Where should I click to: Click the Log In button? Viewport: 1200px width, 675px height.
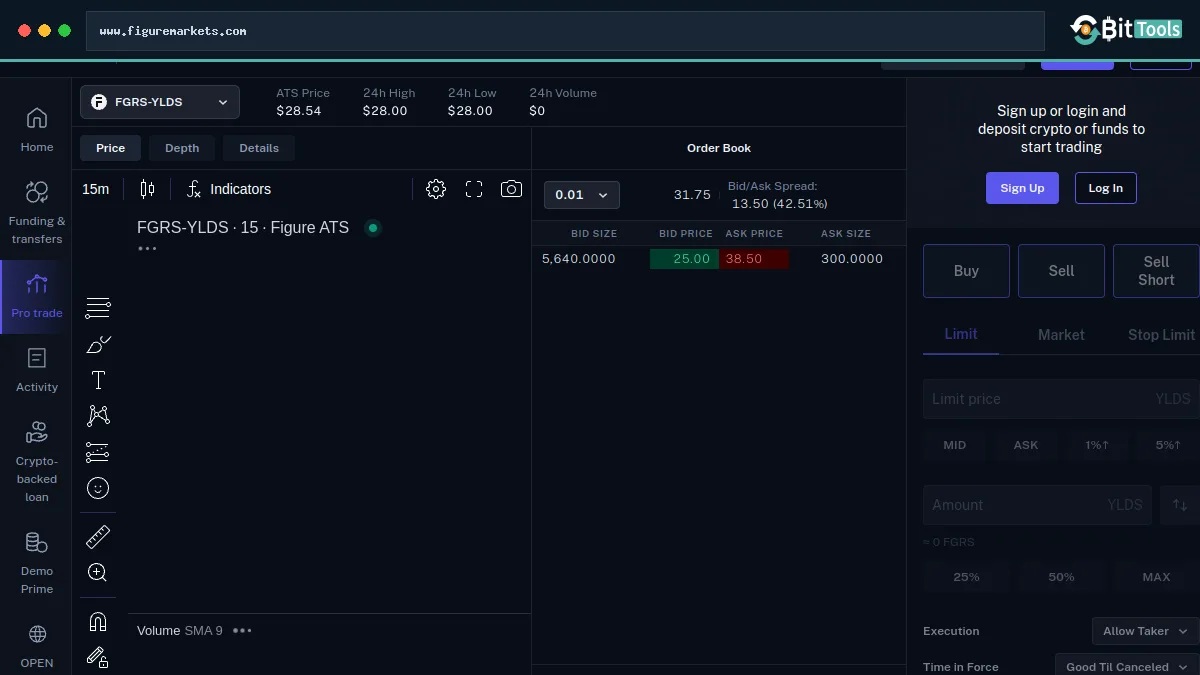pos(1106,188)
